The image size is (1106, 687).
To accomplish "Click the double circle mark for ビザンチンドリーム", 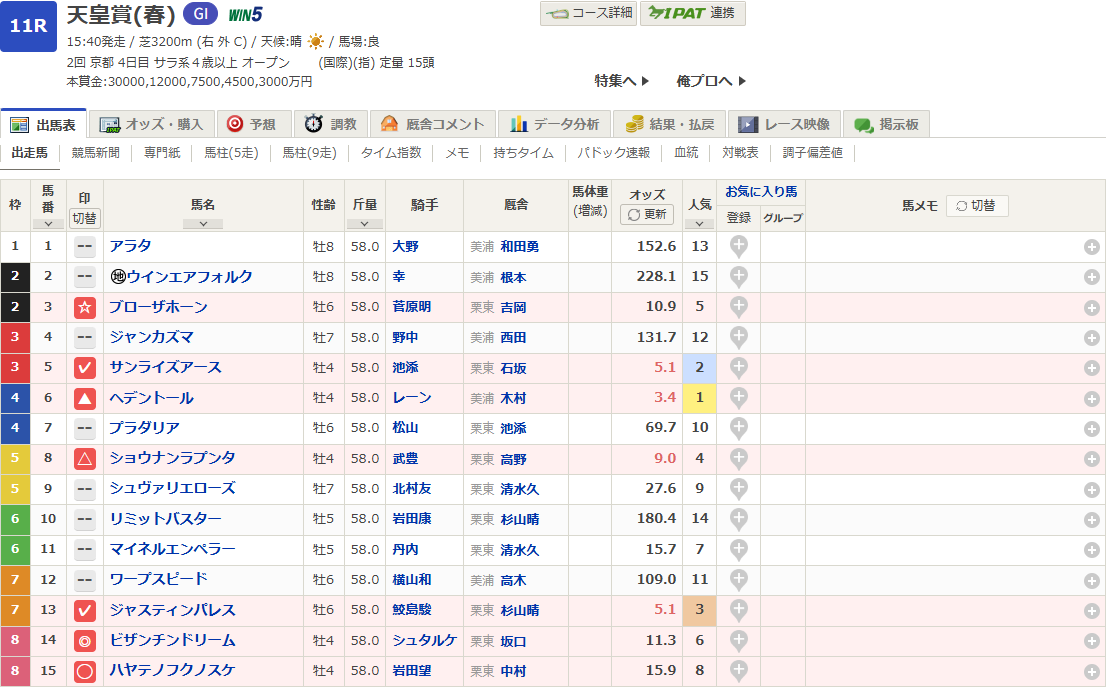I will point(85,641).
